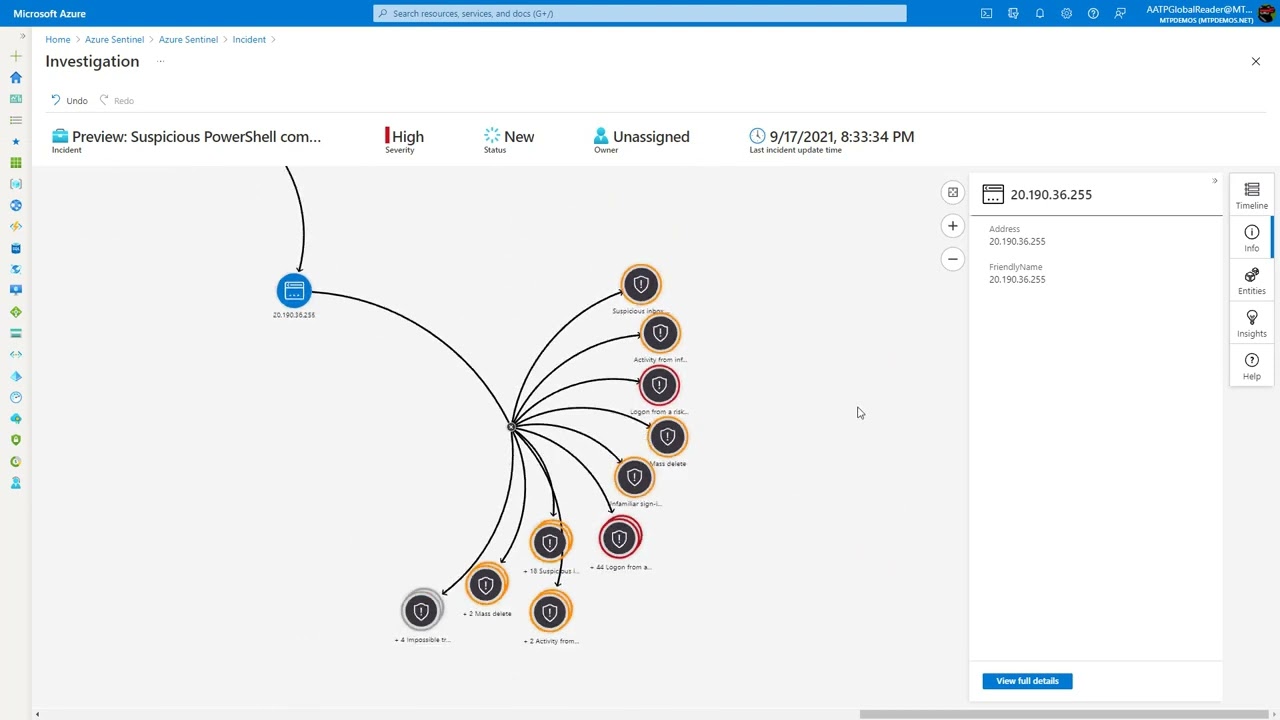This screenshot has width=1280, height=720.
Task: Click the left arrow of the bottom scrollbar
Action: point(37,714)
